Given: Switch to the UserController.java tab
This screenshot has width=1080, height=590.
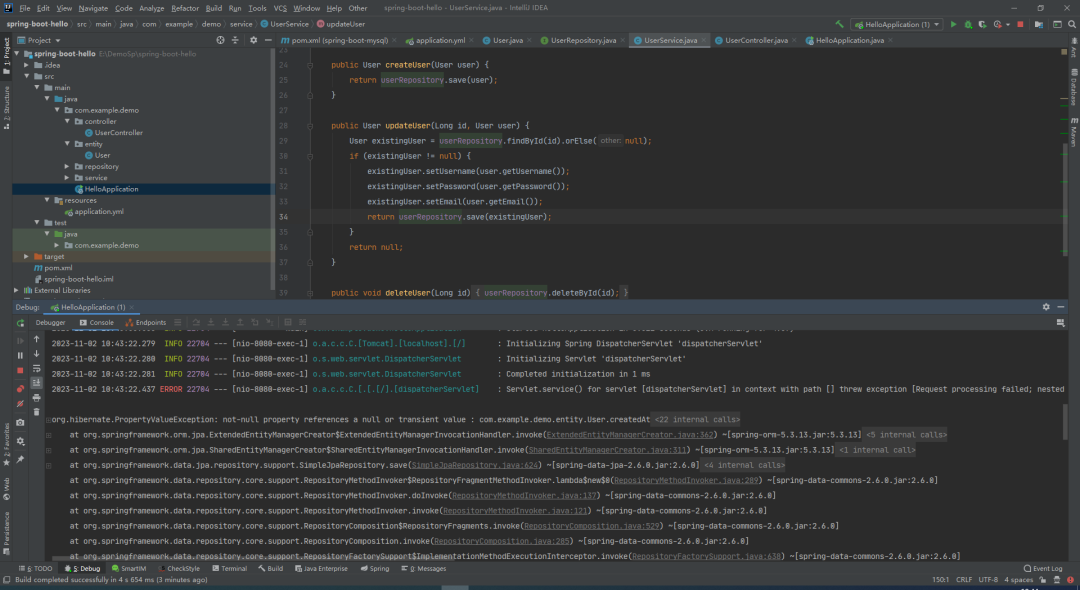Looking at the screenshot, I should (x=756, y=40).
